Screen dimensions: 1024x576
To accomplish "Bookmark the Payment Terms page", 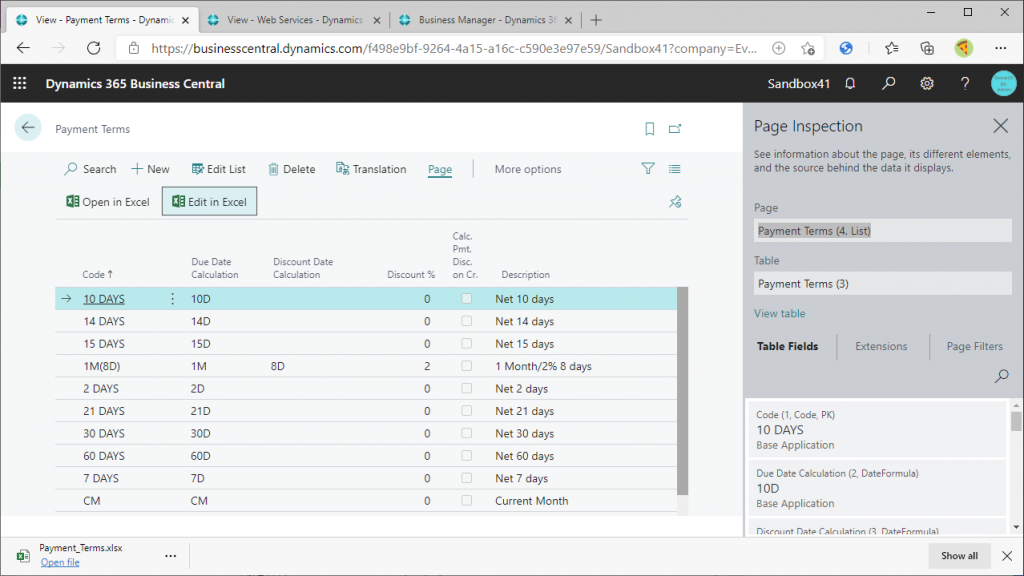I will (x=649, y=129).
